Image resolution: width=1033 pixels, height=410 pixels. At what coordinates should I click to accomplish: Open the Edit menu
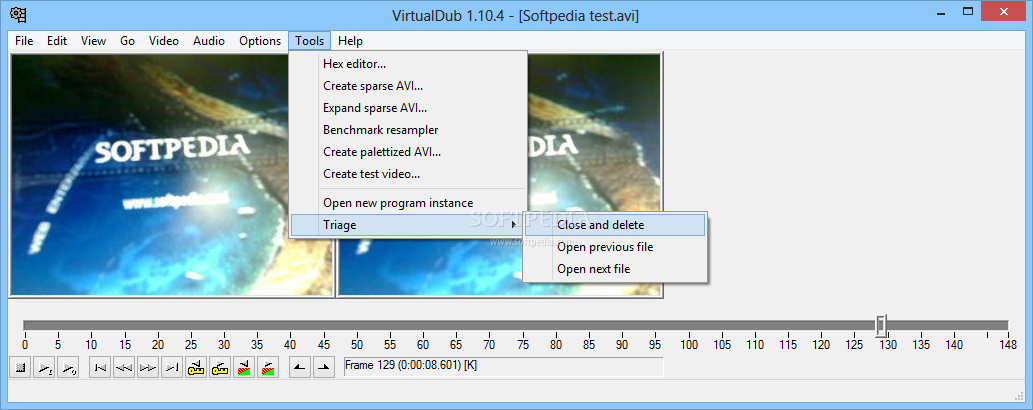(x=57, y=41)
